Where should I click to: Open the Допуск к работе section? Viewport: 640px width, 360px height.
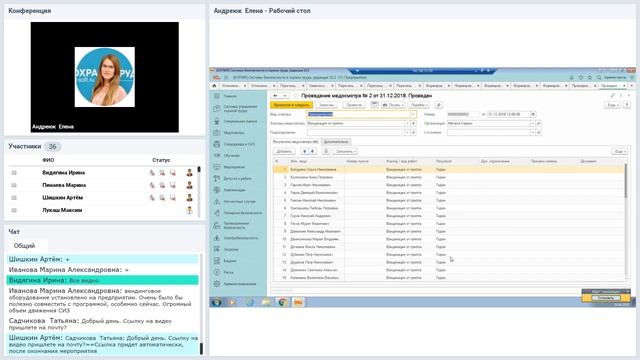tap(237, 178)
